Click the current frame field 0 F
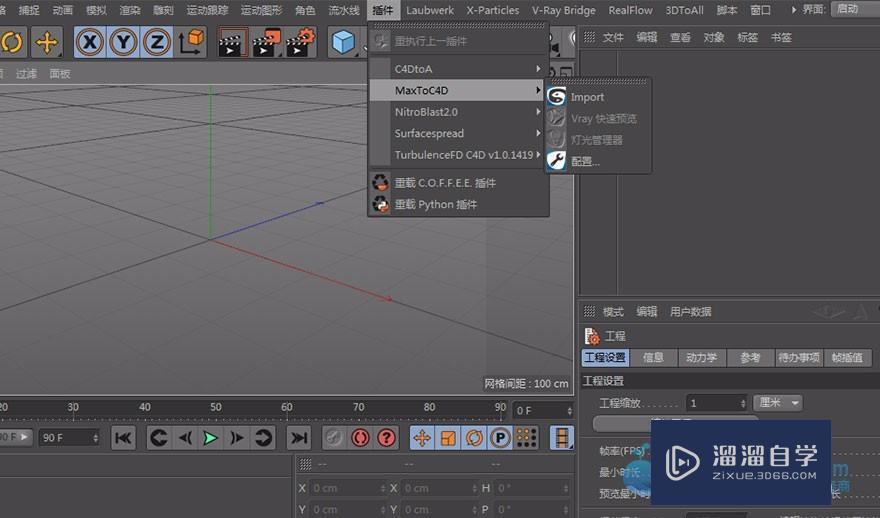Viewport: 880px width, 518px height. click(543, 411)
